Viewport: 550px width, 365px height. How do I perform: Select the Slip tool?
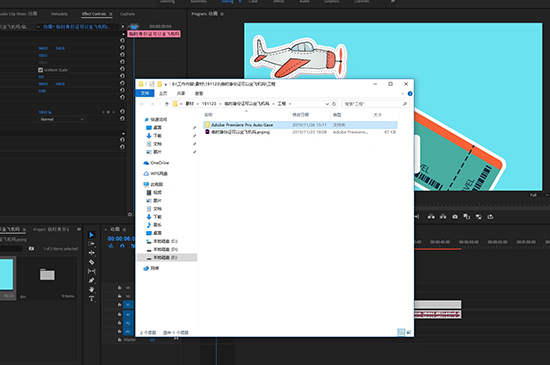tap(92, 271)
